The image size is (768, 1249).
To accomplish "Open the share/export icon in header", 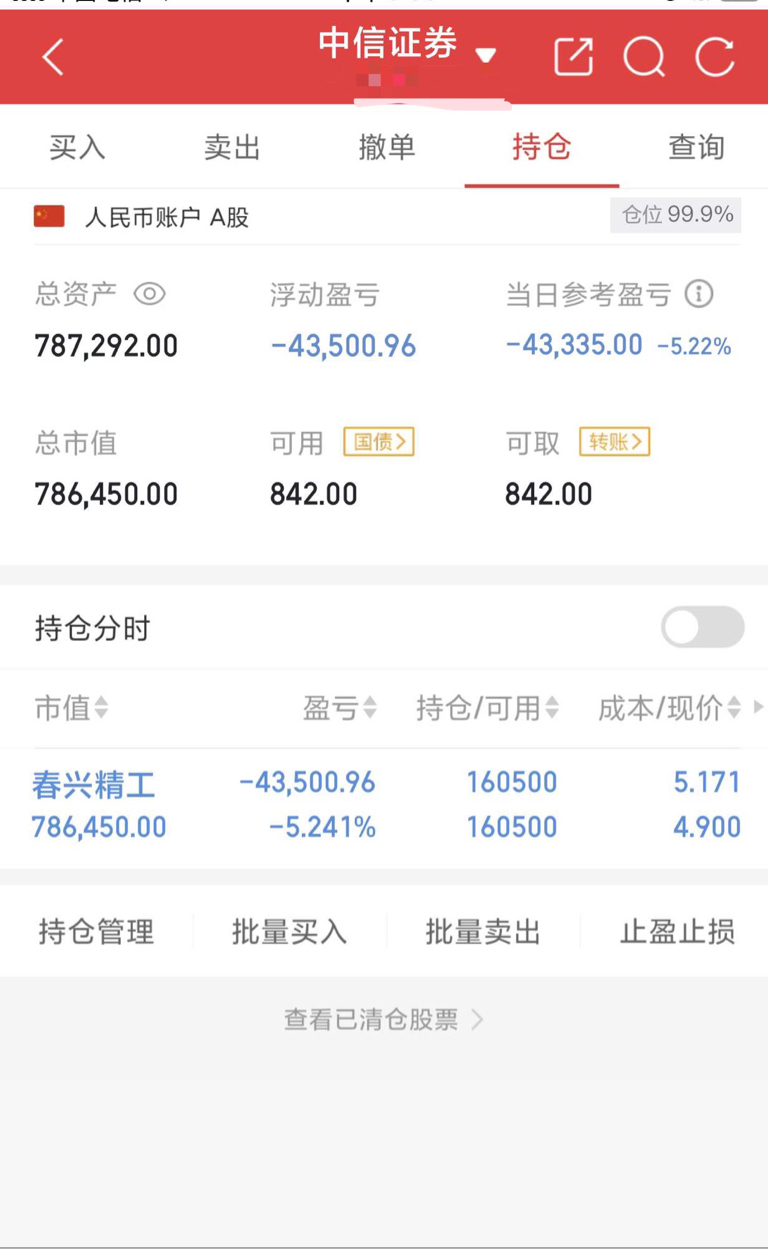I will pyautogui.click(x=573, y=57).
